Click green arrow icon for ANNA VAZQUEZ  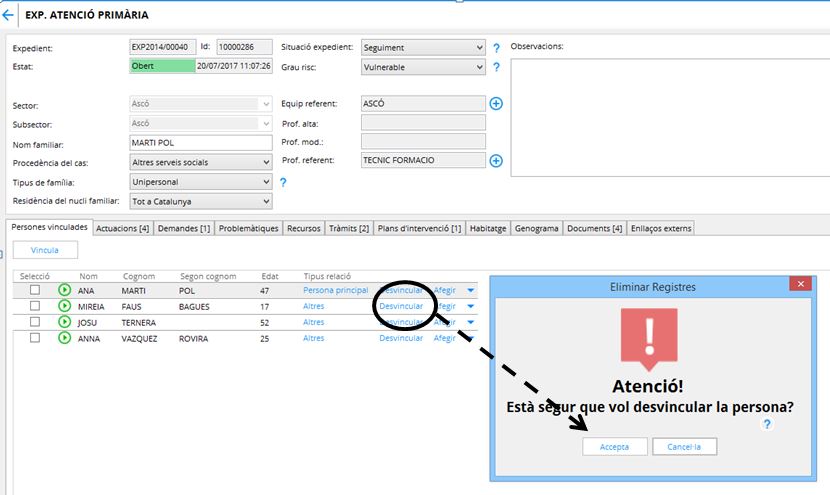(x=65, y=338)
